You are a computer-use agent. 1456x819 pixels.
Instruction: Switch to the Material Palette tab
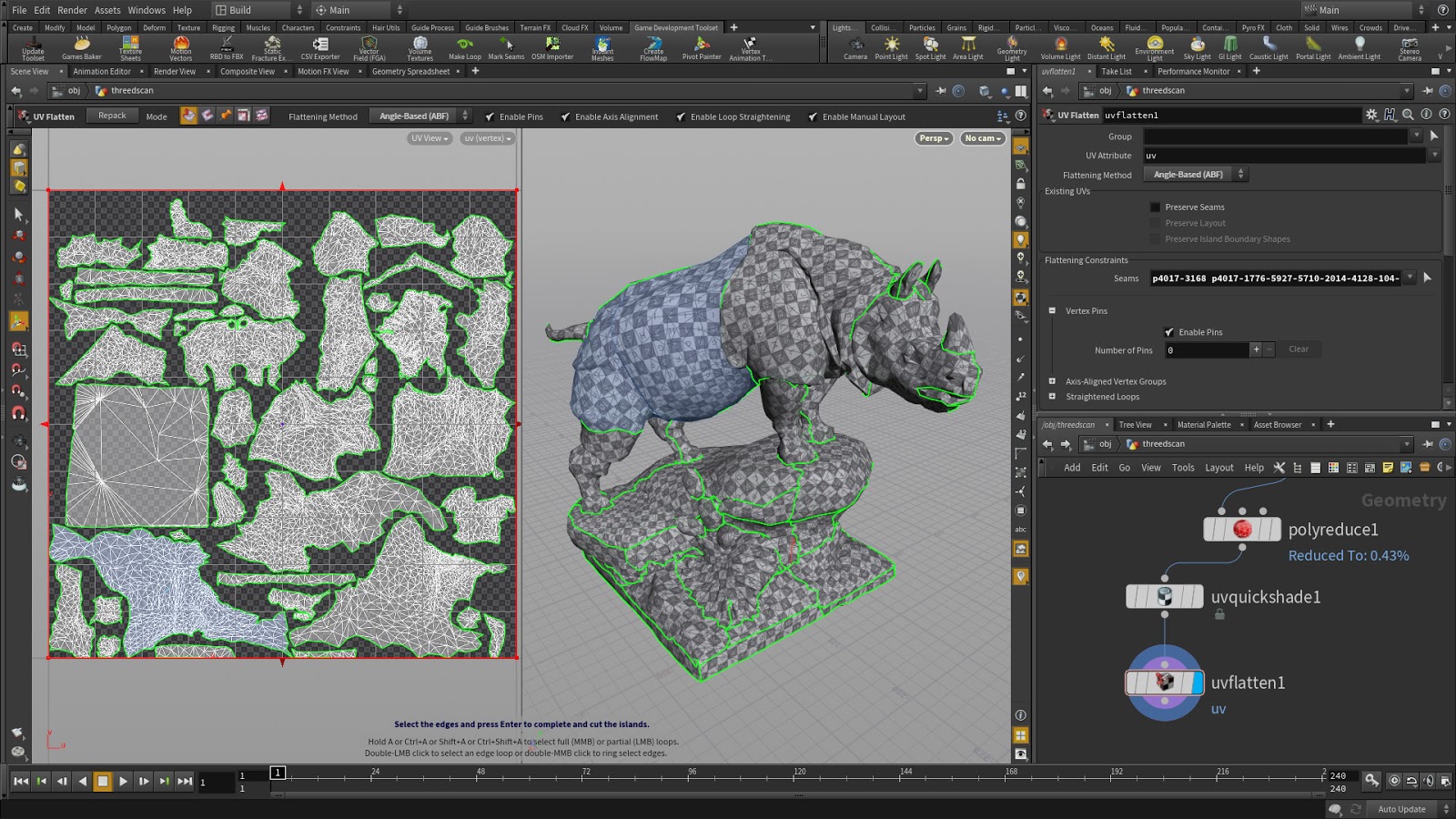pyautogui.click(x=1205, y=424)
